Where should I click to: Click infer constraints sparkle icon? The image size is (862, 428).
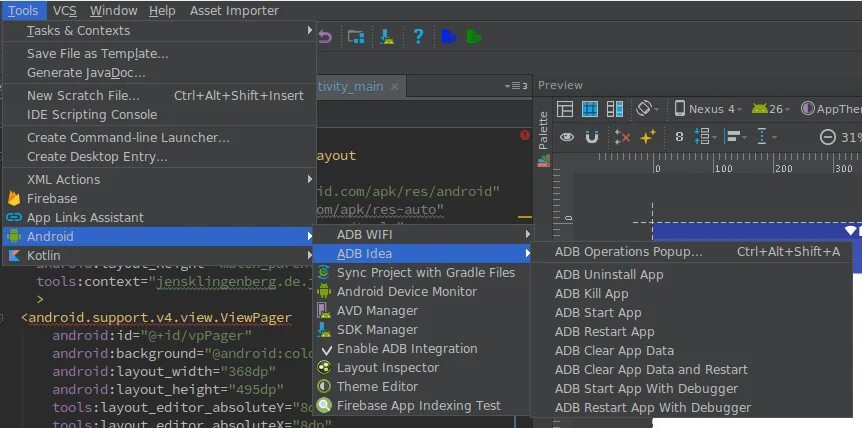point(648,137)
